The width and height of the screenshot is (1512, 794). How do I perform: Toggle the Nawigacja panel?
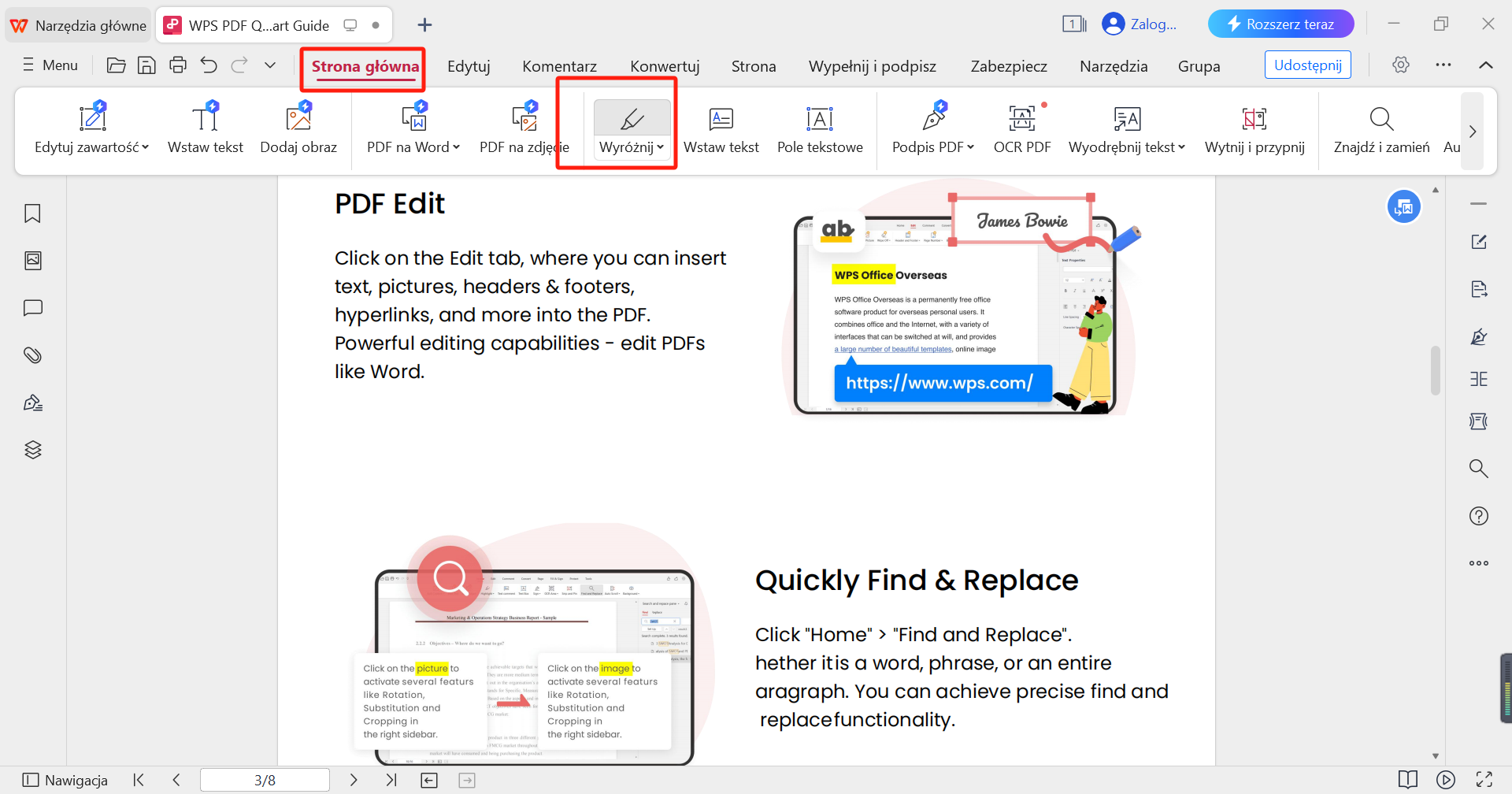[65, 780]
